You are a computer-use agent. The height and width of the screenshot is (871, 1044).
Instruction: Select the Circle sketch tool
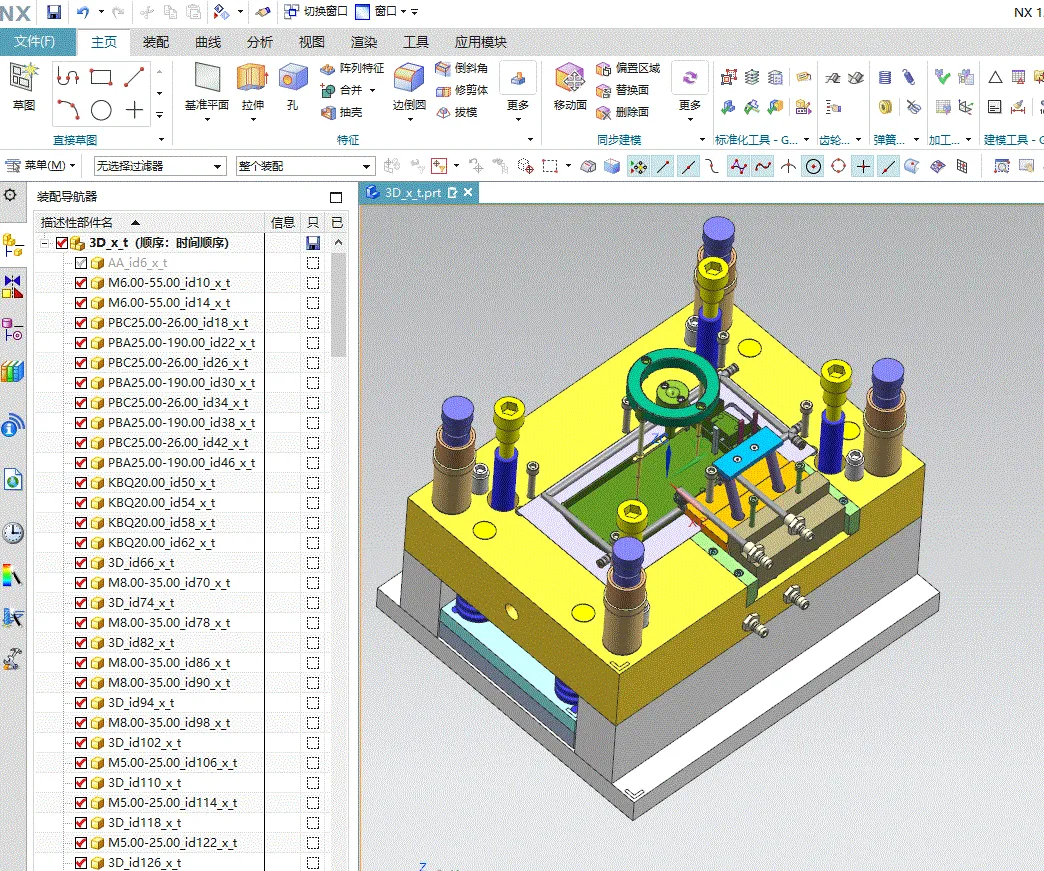(101, 110)
